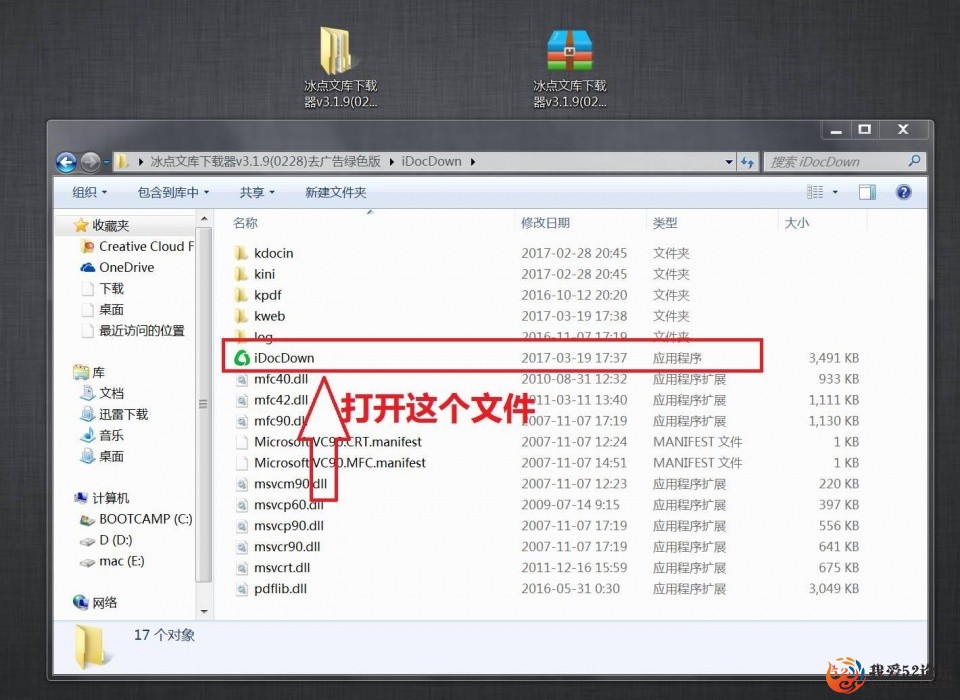960x700 pixels.
Task: Click the iDocDown path segment
Action: [431, 162]
